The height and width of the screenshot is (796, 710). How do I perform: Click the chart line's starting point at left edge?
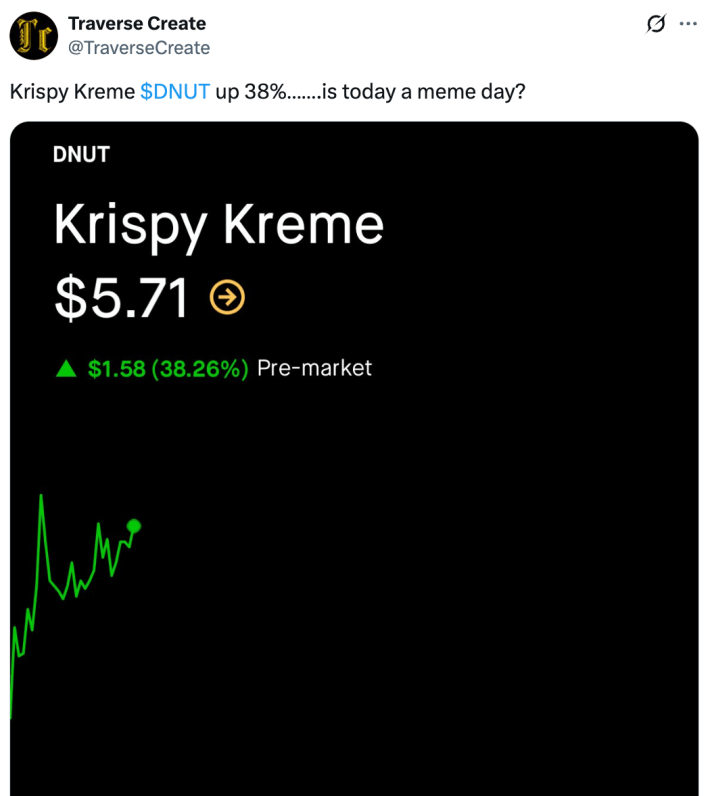11,714
